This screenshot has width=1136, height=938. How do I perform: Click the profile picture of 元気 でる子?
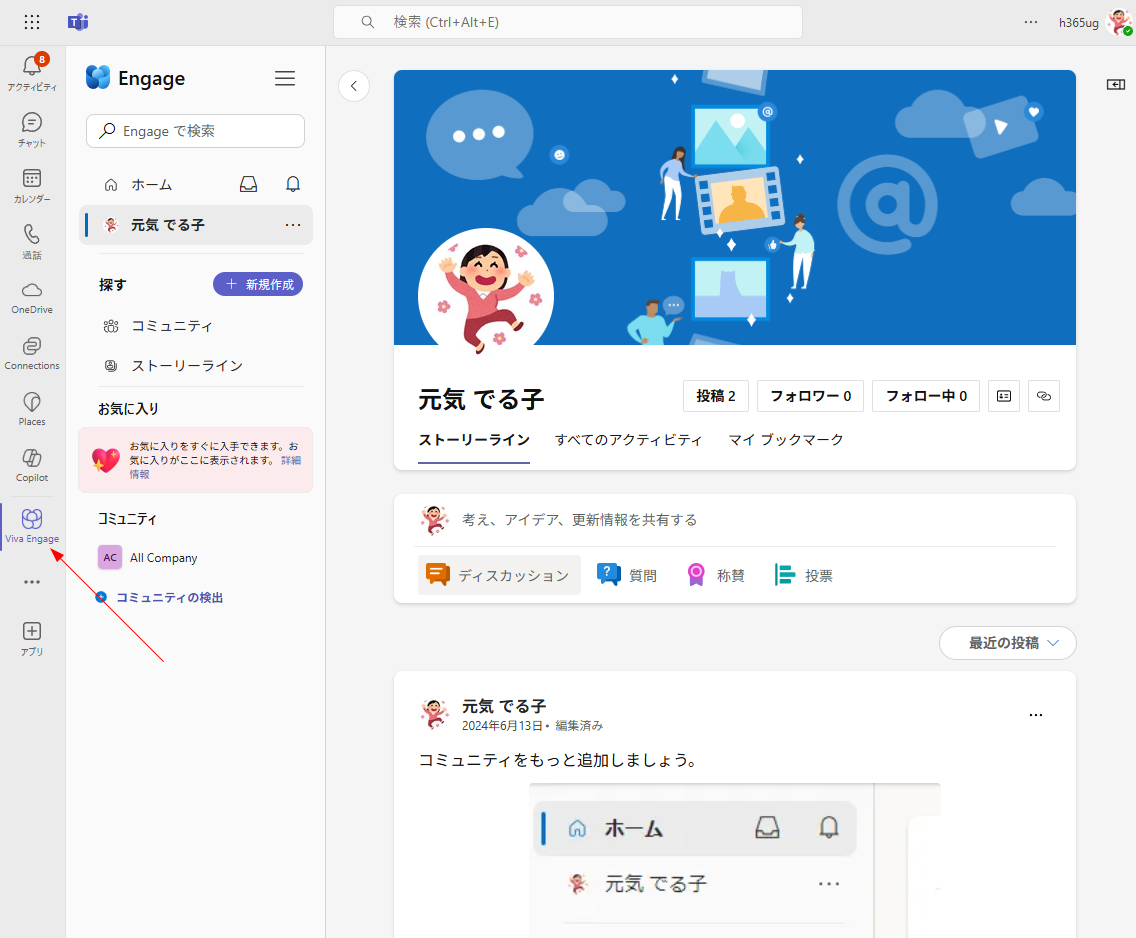[486, 293]
